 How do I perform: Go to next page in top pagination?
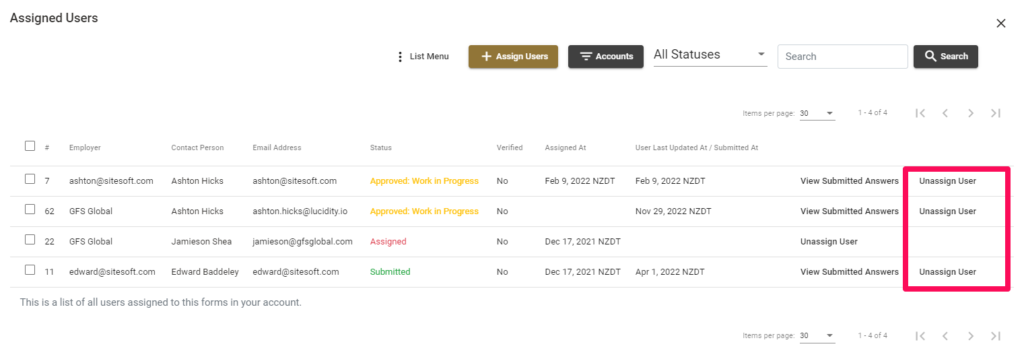pos(970,113)
